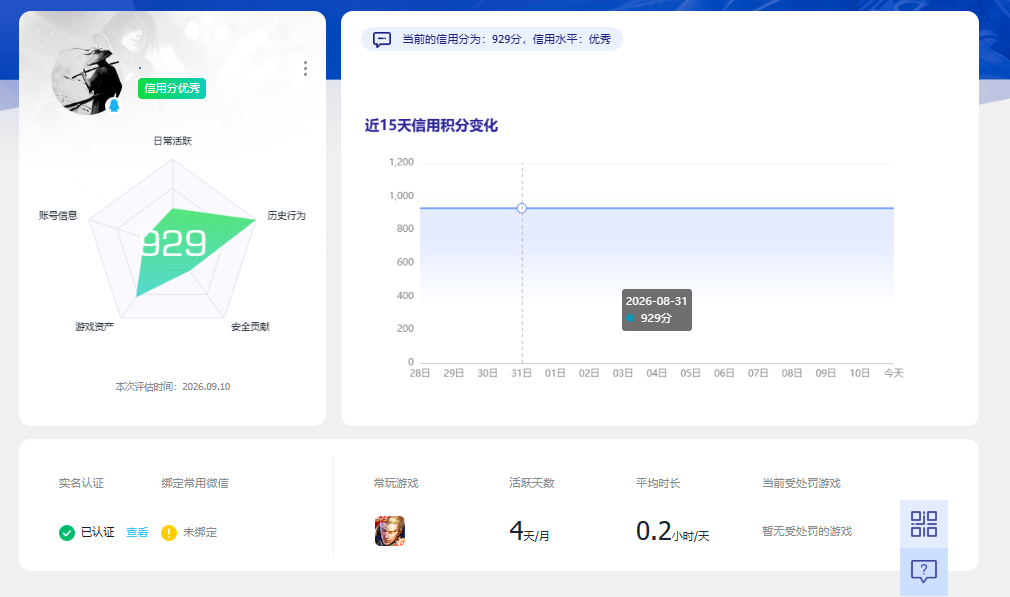Click the 绑定常用微信 label

195,483
